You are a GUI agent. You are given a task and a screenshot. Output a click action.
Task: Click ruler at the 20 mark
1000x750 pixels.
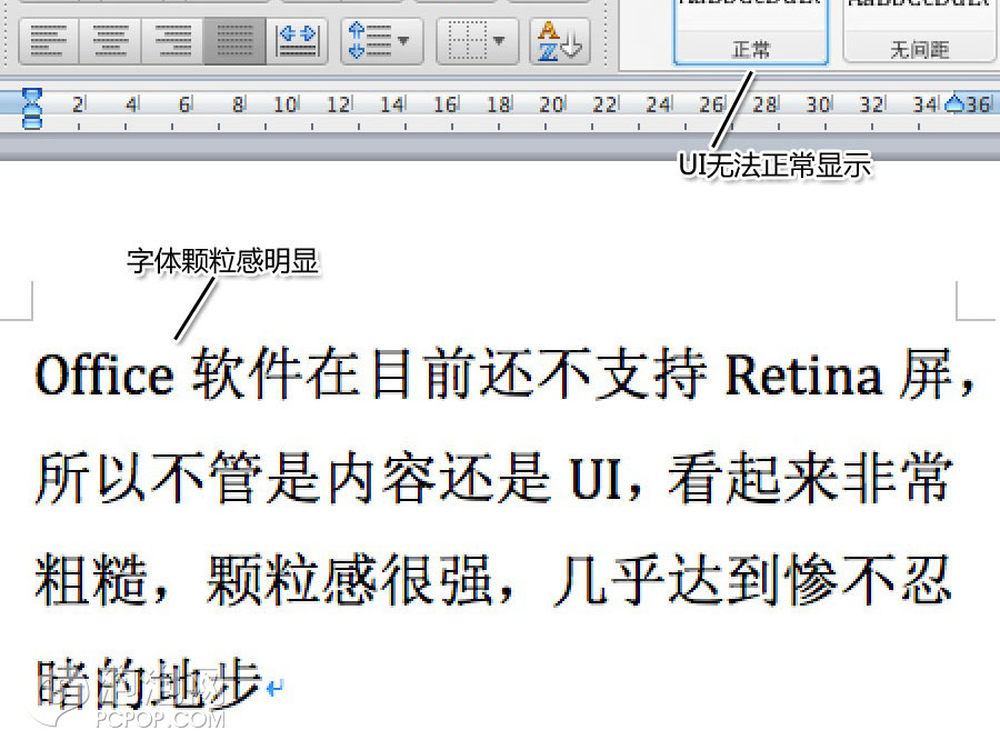pos(551,104)
